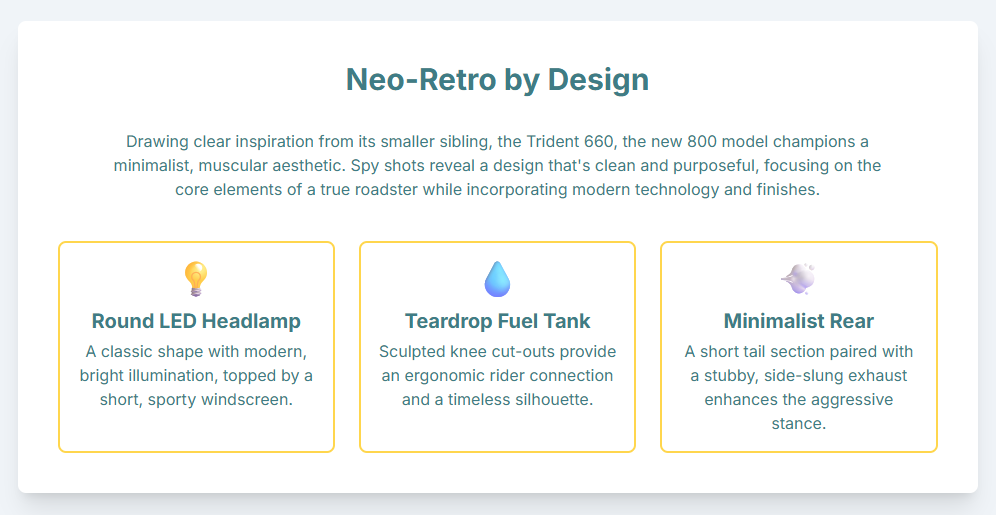Click the rear description starting 'A short tail section'
The width and height of the screenshot is (996, 515).
tap(798, 387)
